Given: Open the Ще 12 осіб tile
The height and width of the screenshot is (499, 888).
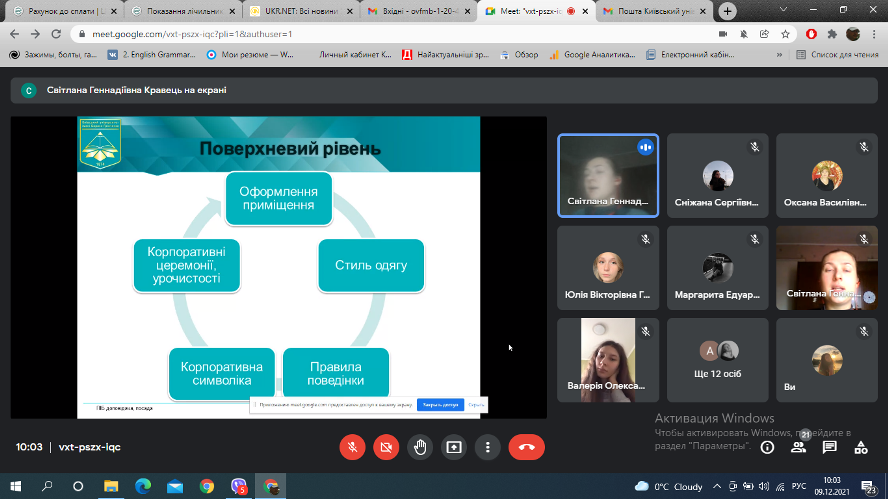Looking at the screenshot, I should (718, 360).
